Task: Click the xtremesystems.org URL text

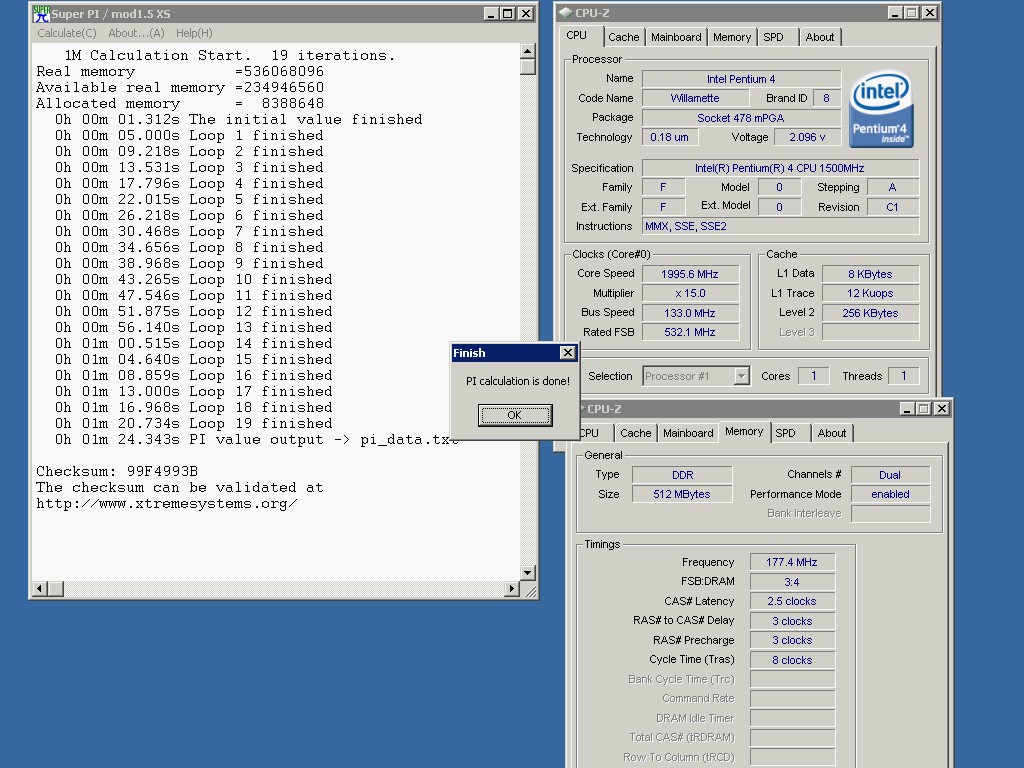Action: tap(167, 504)
